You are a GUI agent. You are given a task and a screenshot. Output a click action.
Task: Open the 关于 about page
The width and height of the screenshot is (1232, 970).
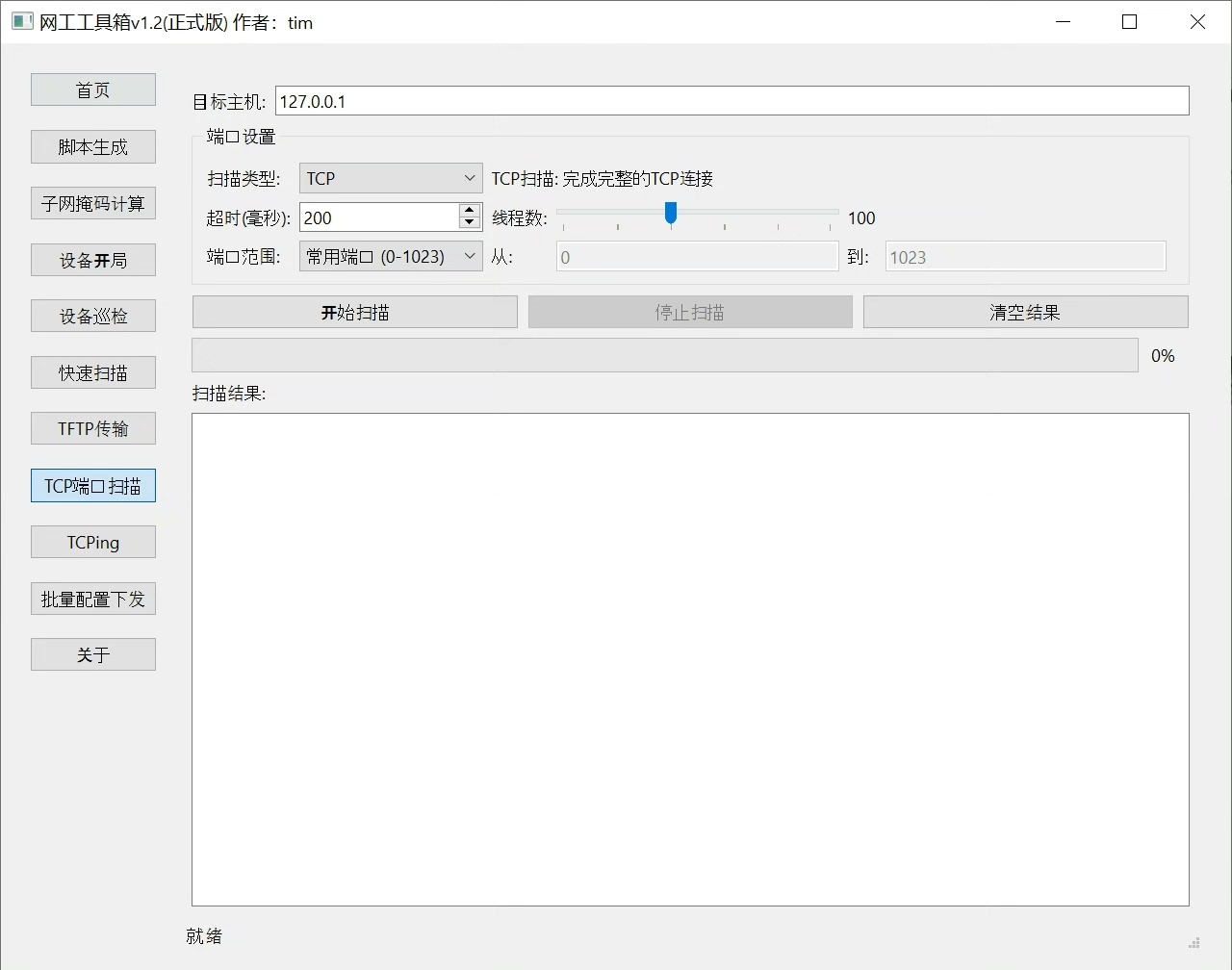93,655
